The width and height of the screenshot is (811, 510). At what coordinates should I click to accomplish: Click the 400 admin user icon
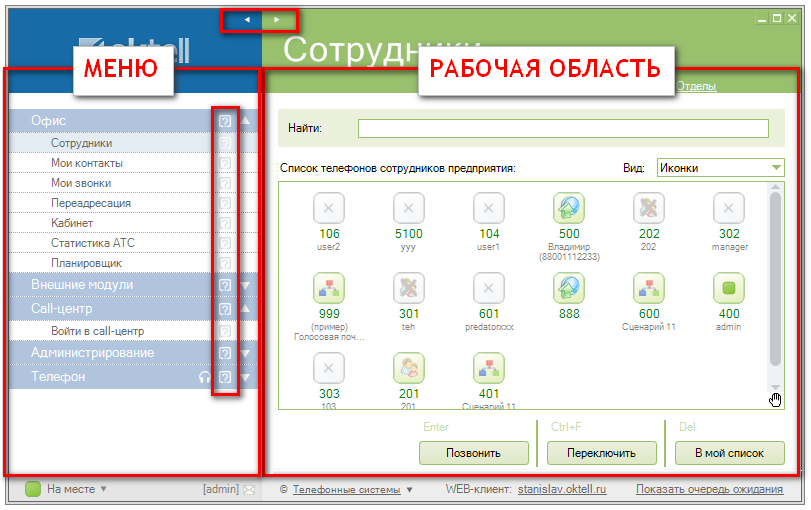point(728,288)
